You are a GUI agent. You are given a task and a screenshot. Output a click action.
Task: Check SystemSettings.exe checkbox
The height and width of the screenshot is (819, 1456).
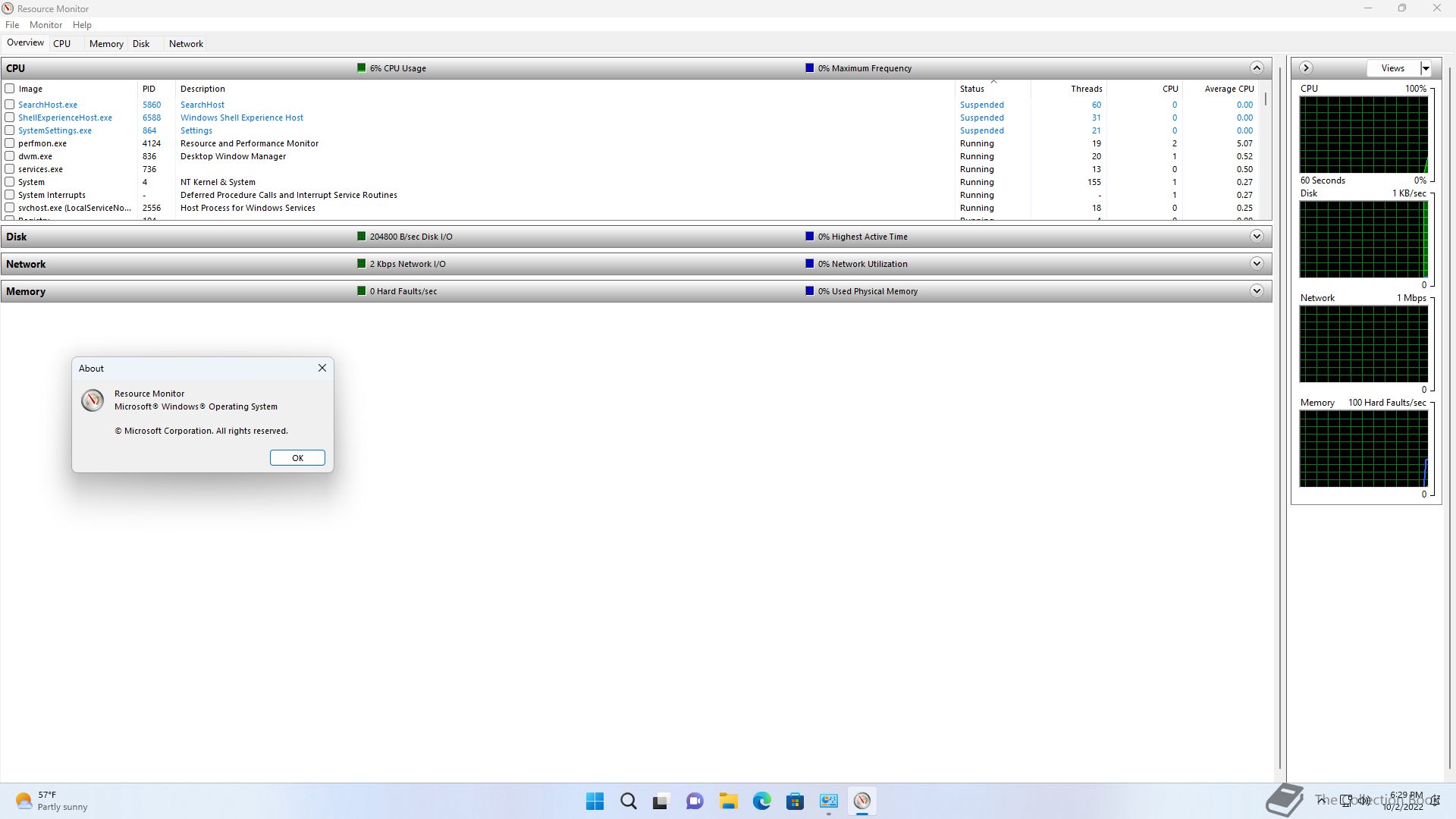coord(10,130)
